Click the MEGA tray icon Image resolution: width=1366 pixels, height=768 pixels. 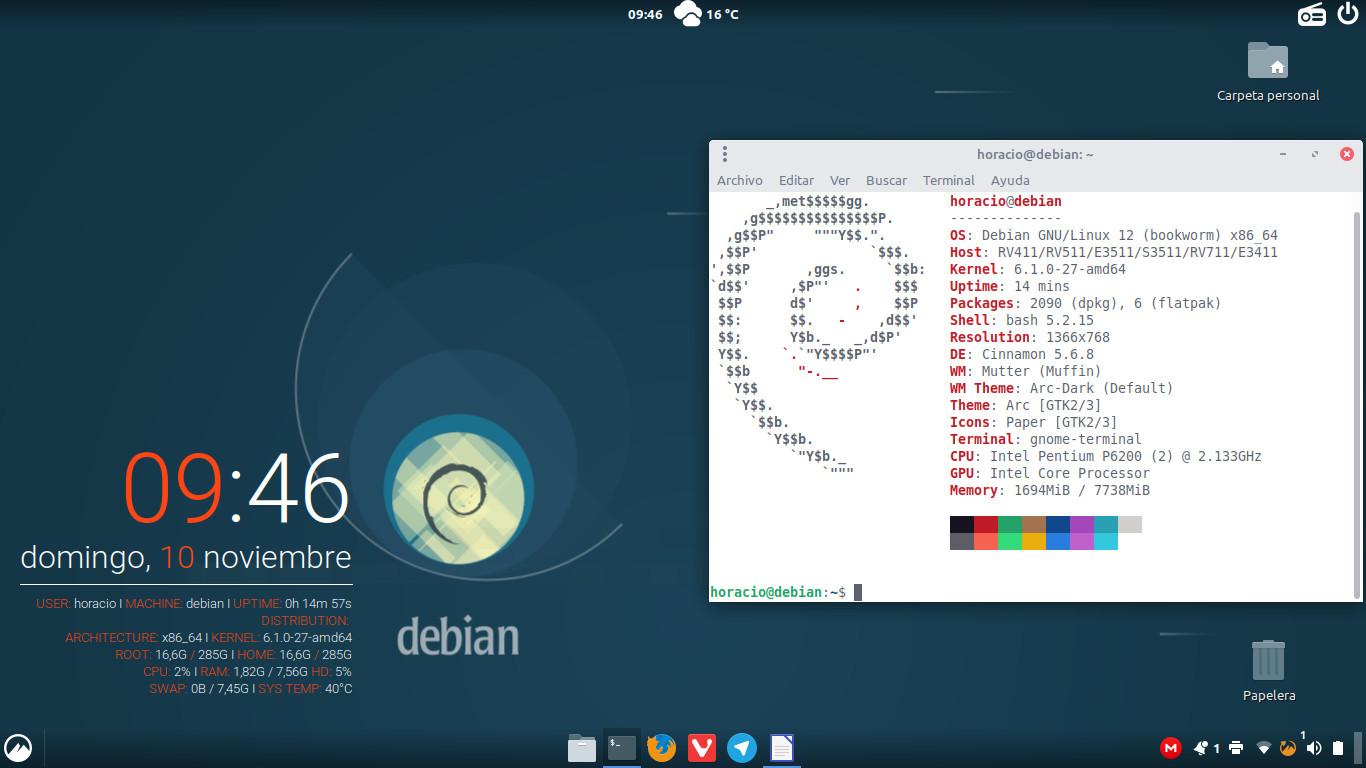tap(1170, 747)
